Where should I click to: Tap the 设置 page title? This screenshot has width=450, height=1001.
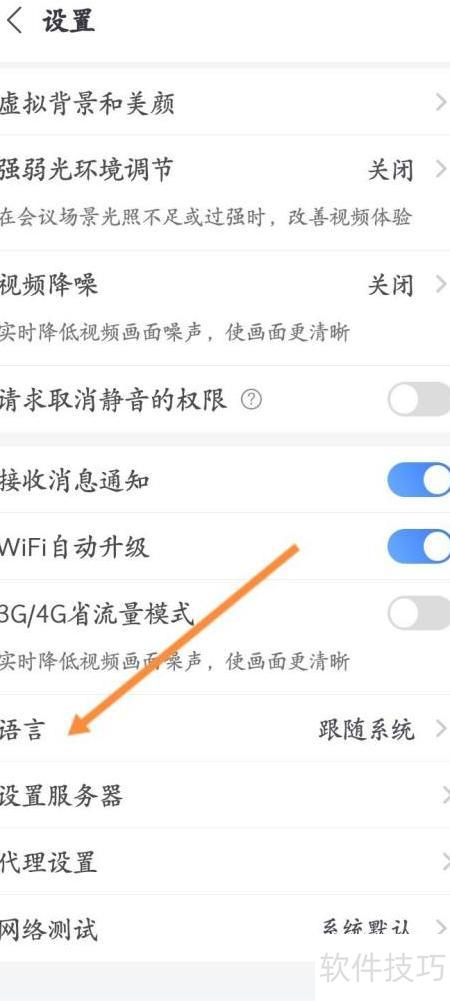click(69, 20)
